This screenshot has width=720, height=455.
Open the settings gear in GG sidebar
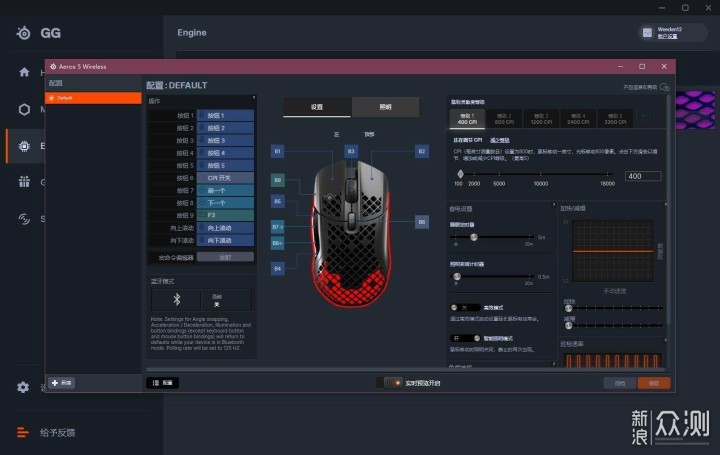[x=23, y=387]
